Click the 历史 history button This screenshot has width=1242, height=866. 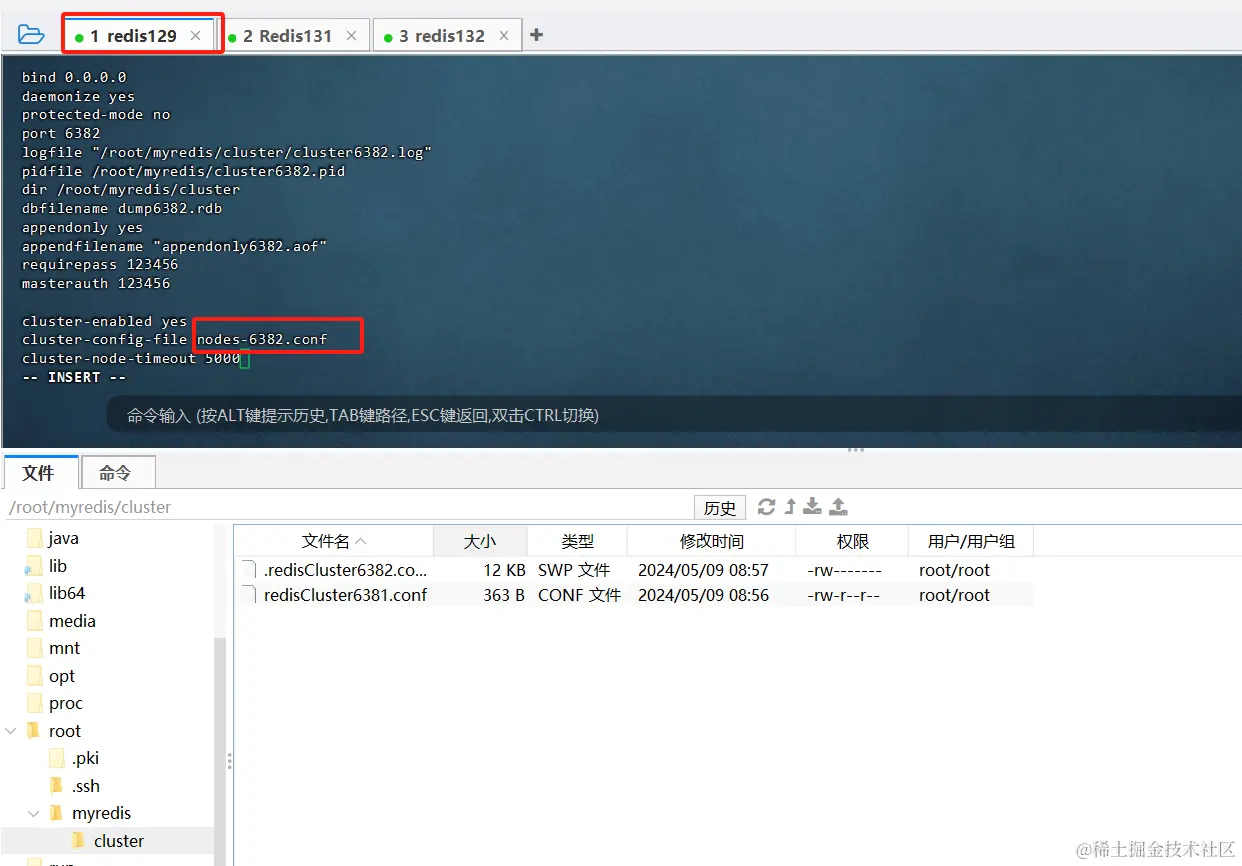pos(720,507)
